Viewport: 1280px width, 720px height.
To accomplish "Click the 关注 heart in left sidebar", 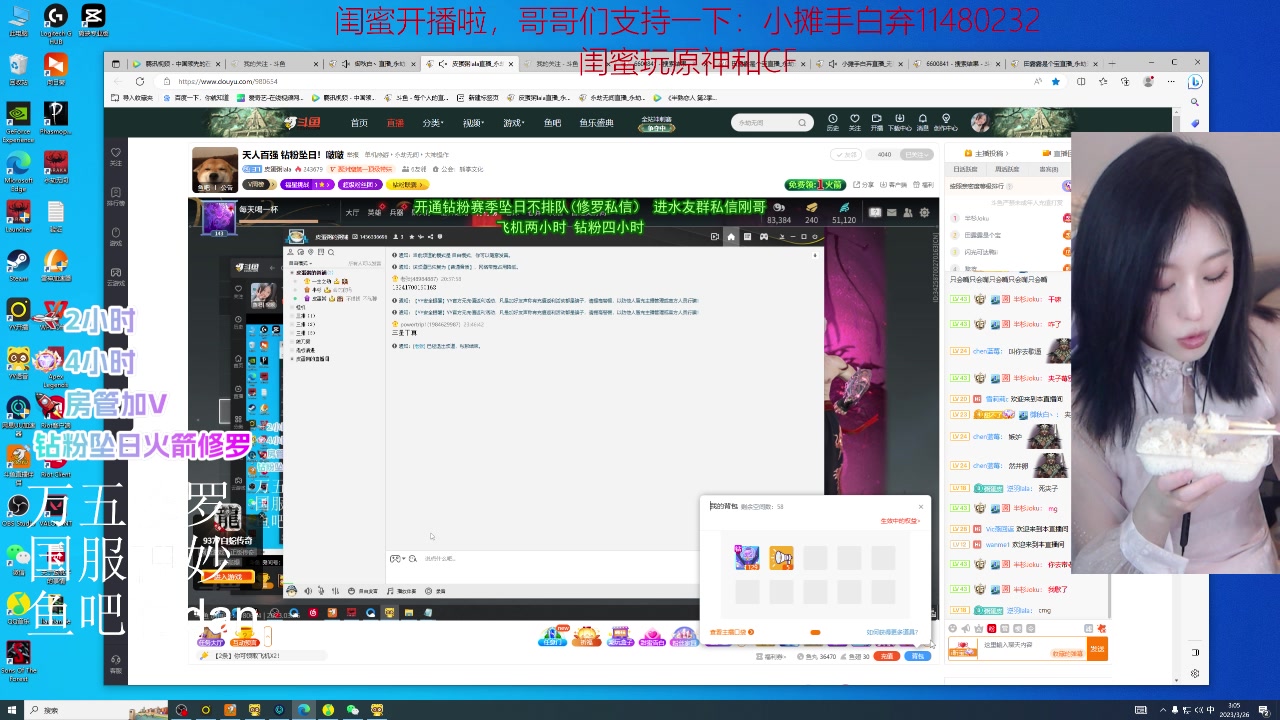I will (x=115, y=156).
